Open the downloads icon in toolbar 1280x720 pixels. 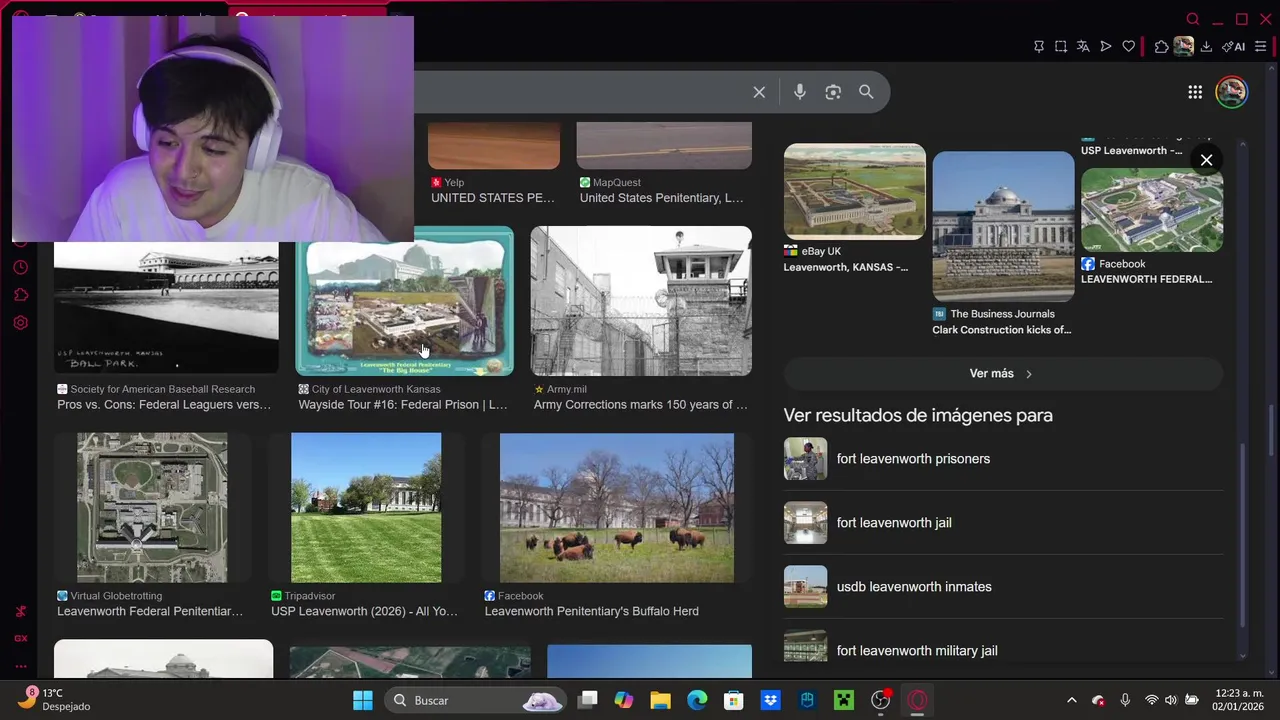click(1207, 46)
